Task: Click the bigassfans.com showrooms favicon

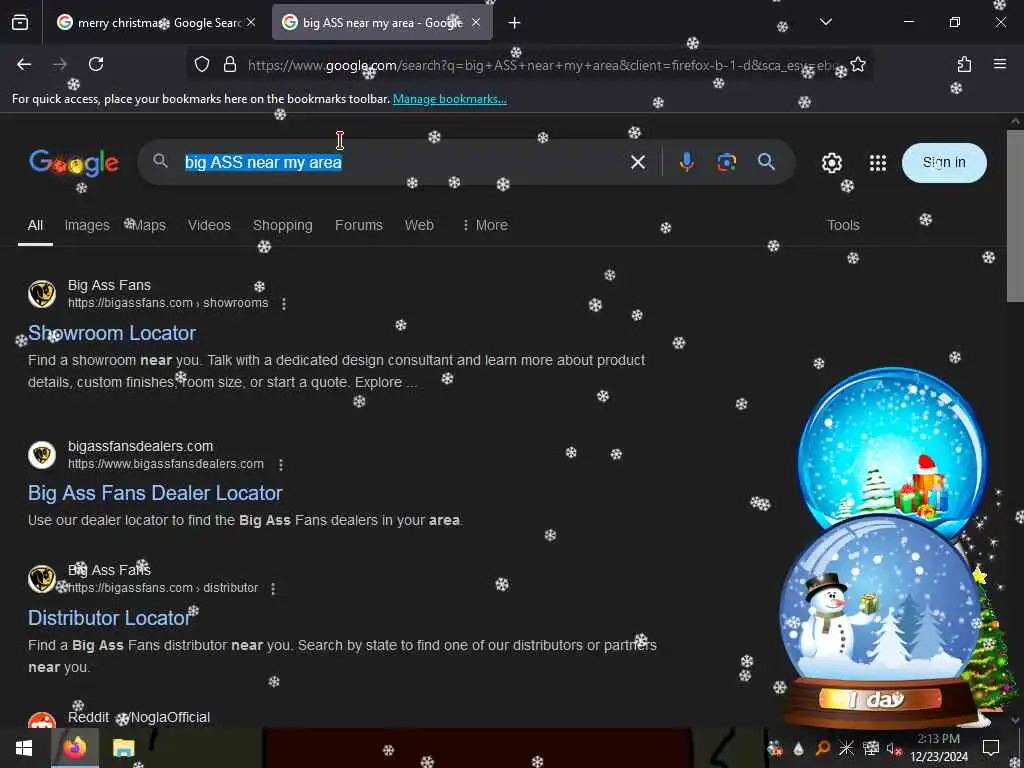Action: [x=42, y=294]
